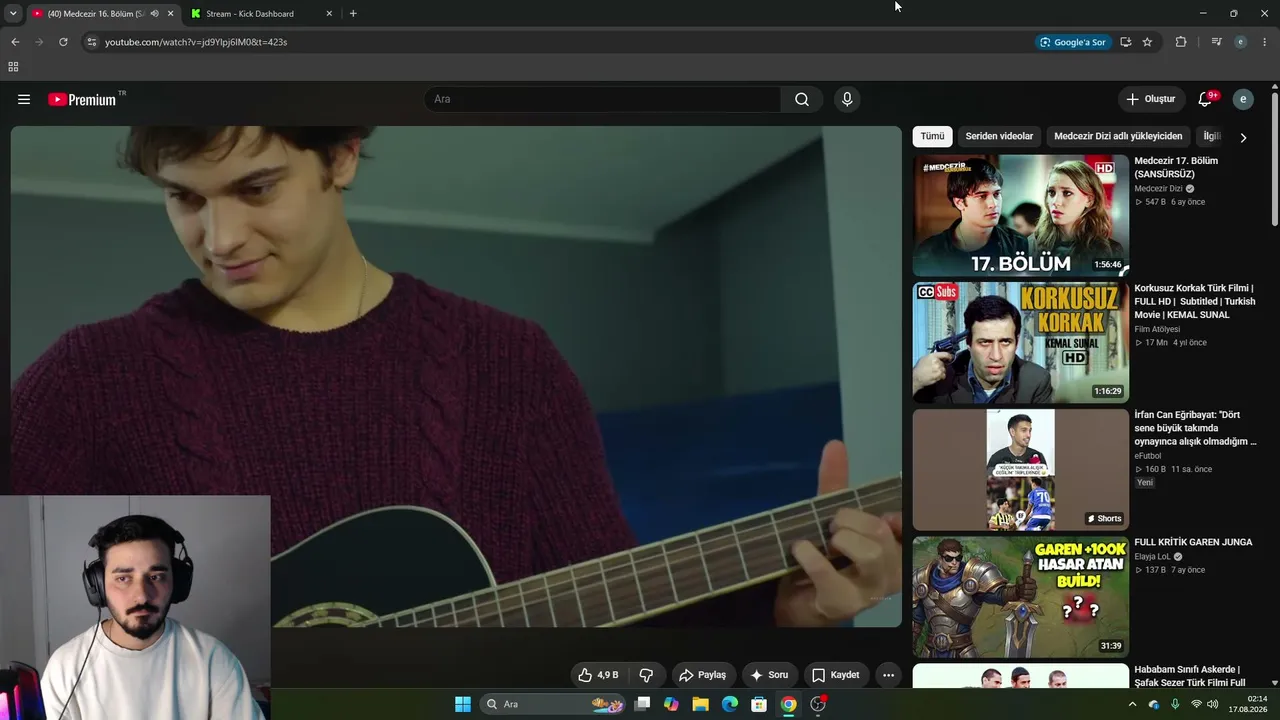The image size is (1280, 720).
Task: Open the Windows Start menu
Action: pyautogui.click(x=463, y=704)
